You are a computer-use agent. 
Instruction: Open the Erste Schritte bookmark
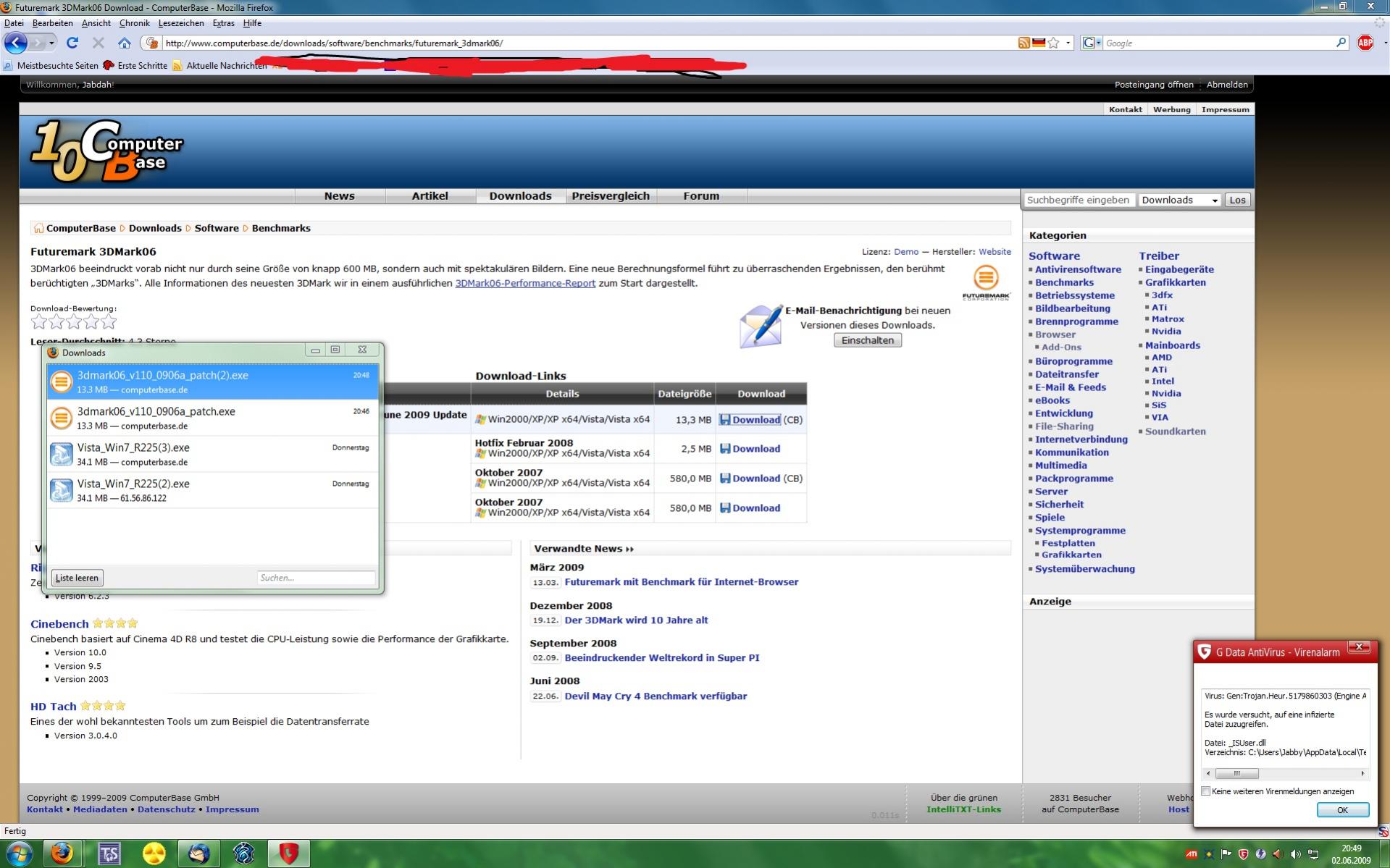click(135, 65)
